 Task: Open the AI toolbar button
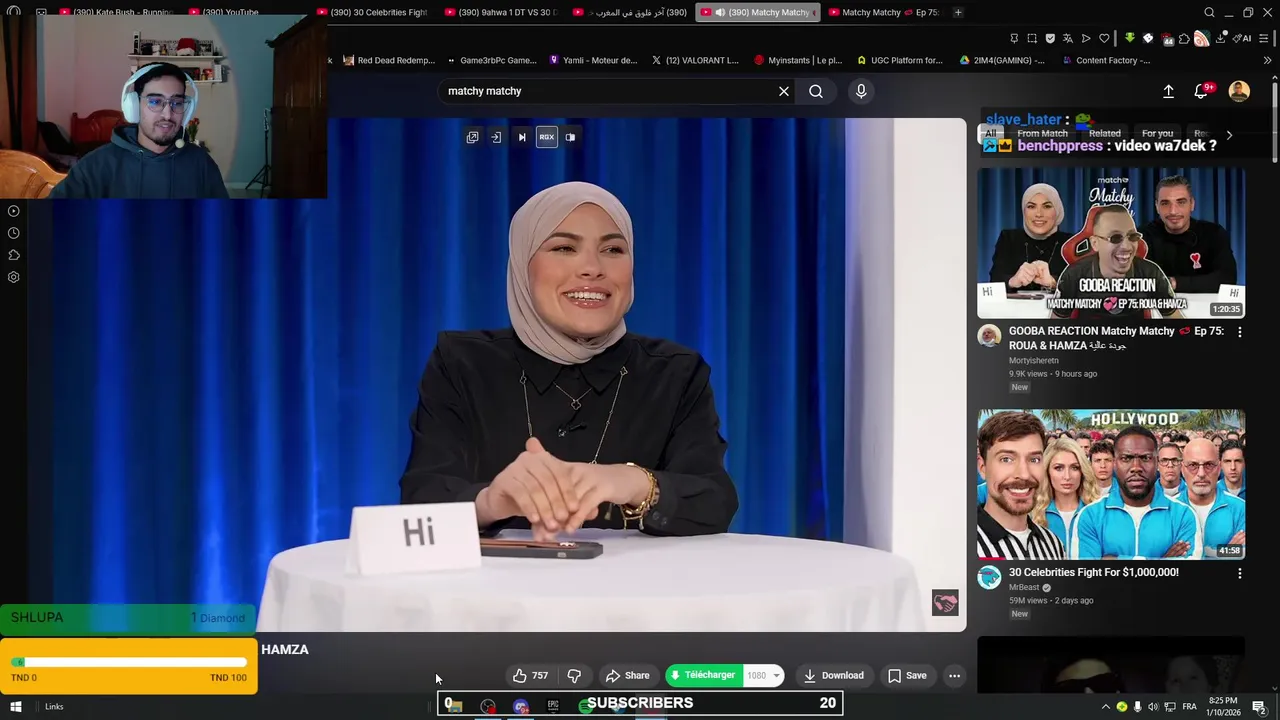coord(1243,38)
